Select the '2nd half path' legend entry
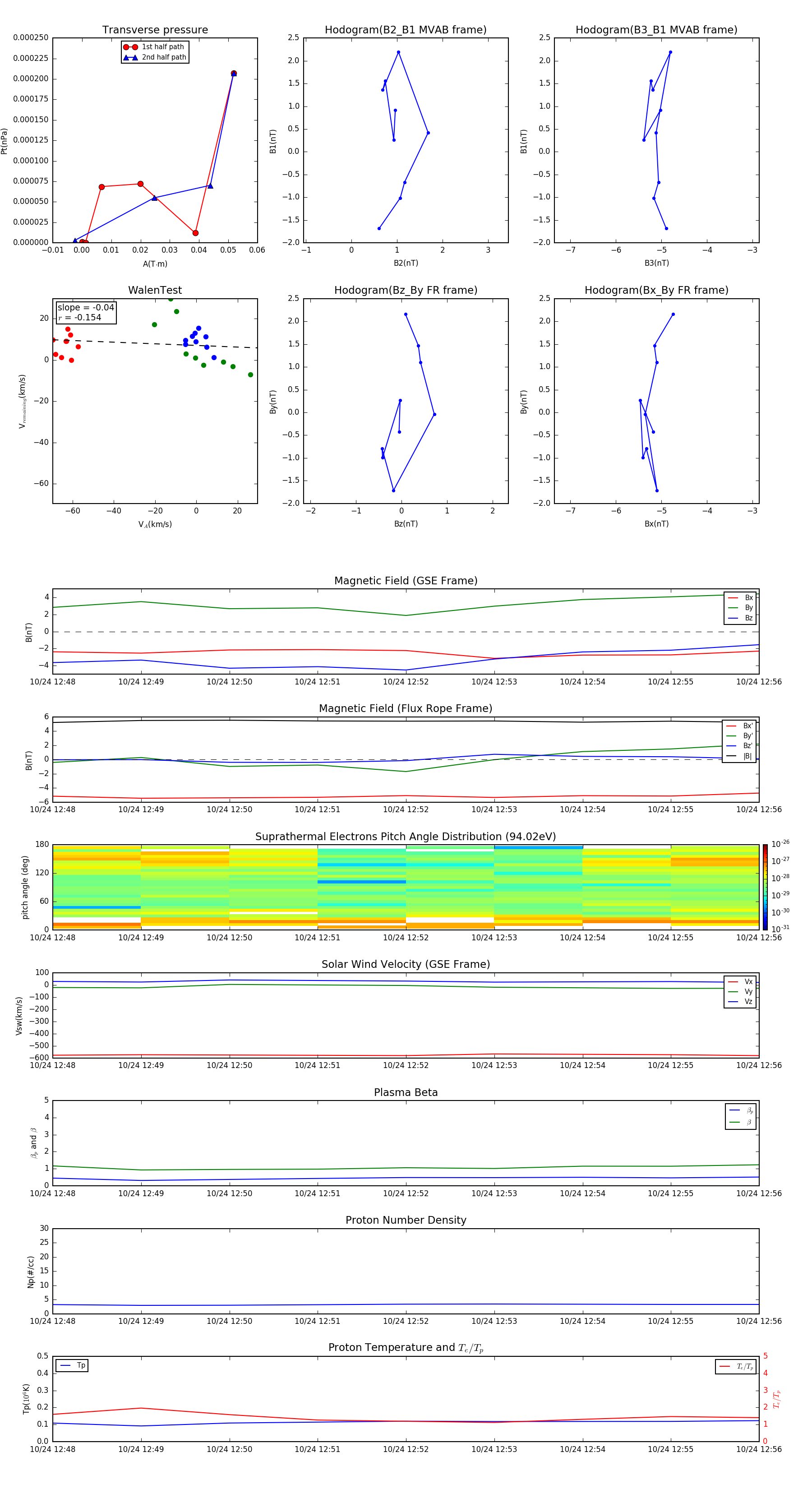This screenshot has height=1489, width=812. tap(154, 57)
